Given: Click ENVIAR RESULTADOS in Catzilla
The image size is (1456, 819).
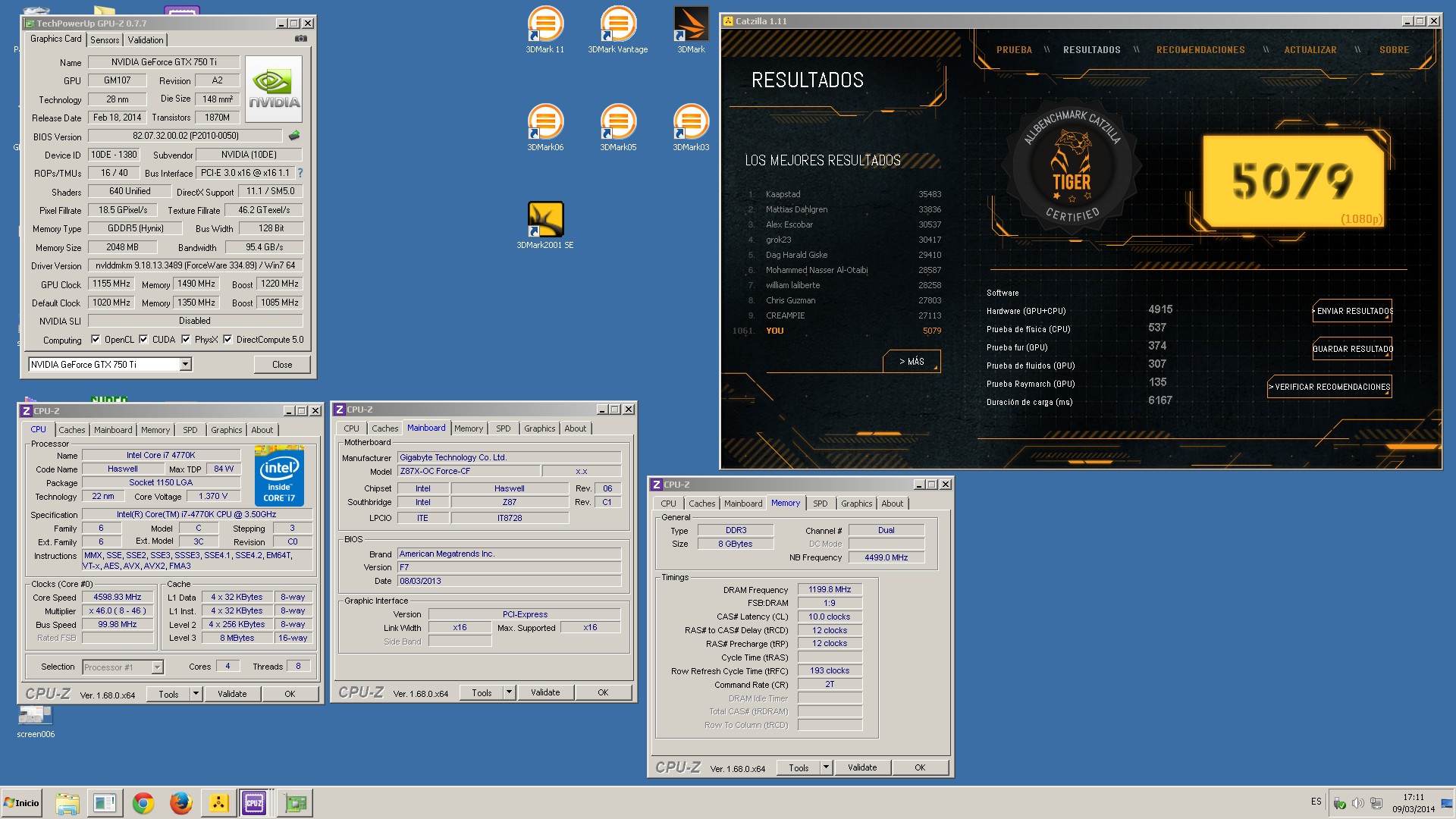Looking at the screenshot, I should [x=1353, y=311].
